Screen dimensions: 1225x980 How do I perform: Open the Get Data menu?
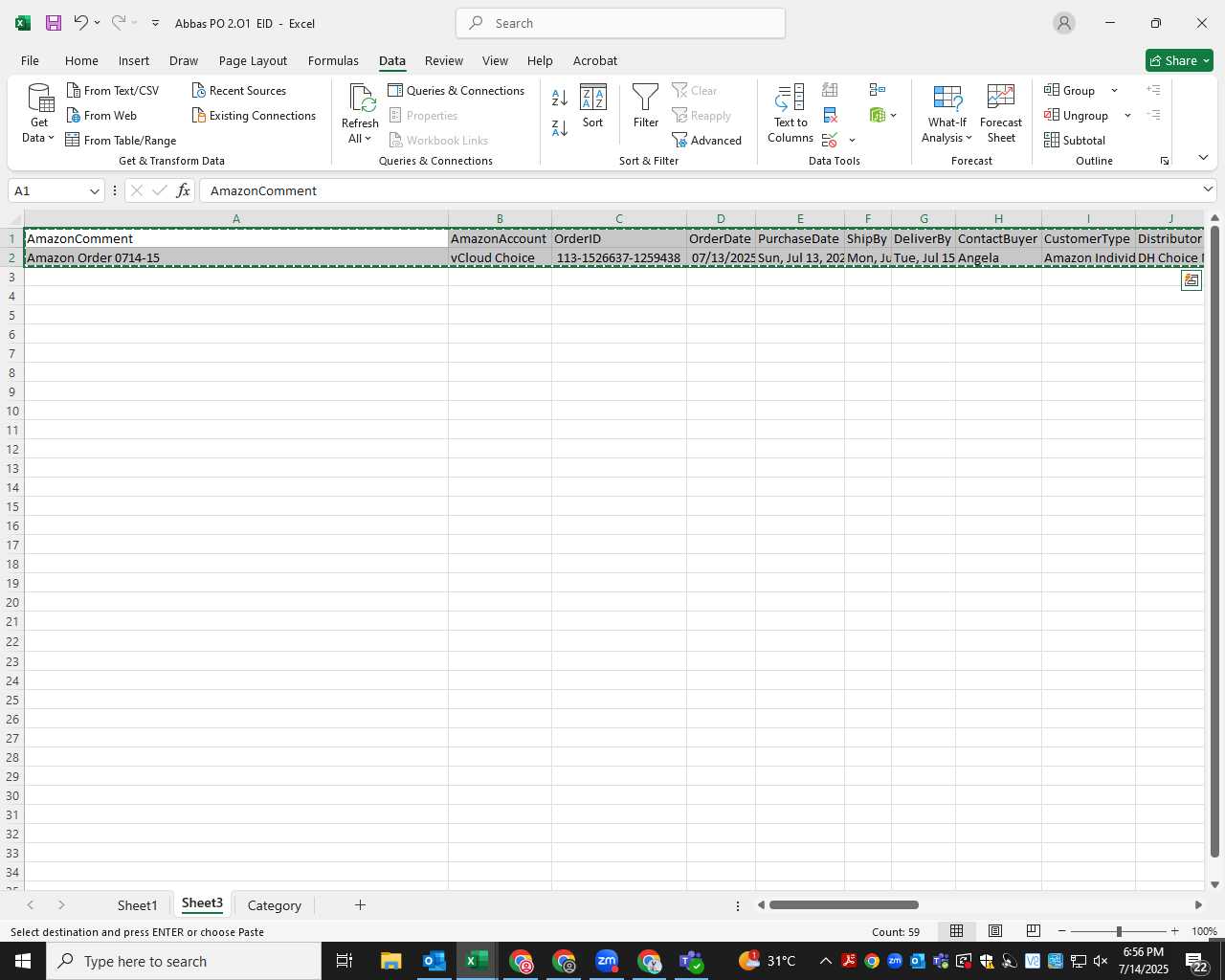point(39,114)
